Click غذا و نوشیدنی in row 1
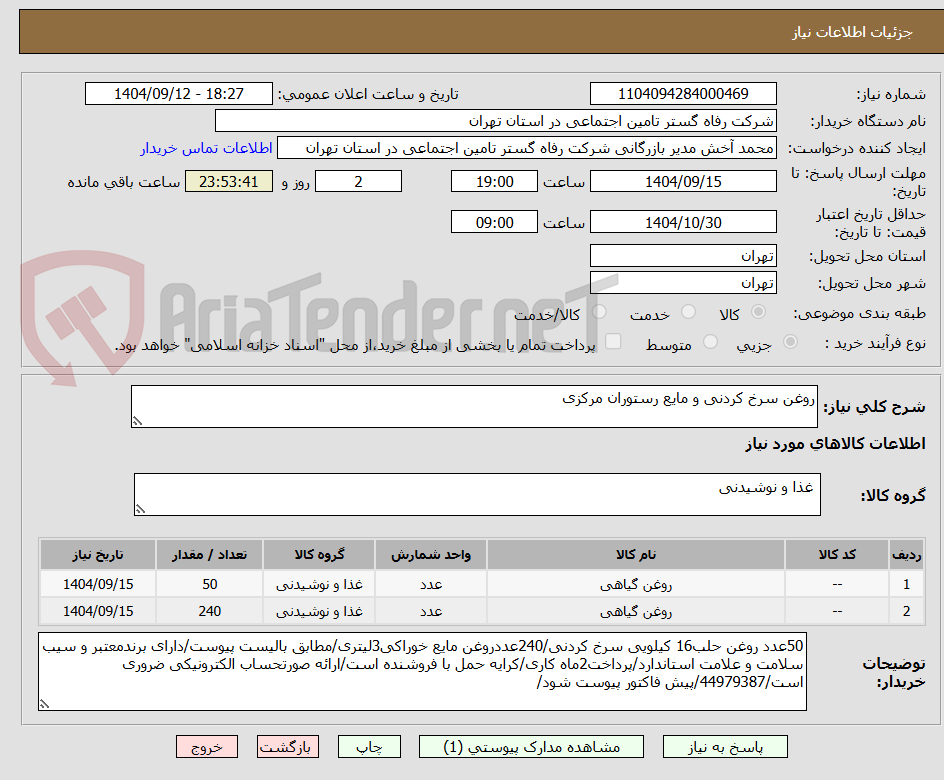The image size is (944, 780). 319,584
